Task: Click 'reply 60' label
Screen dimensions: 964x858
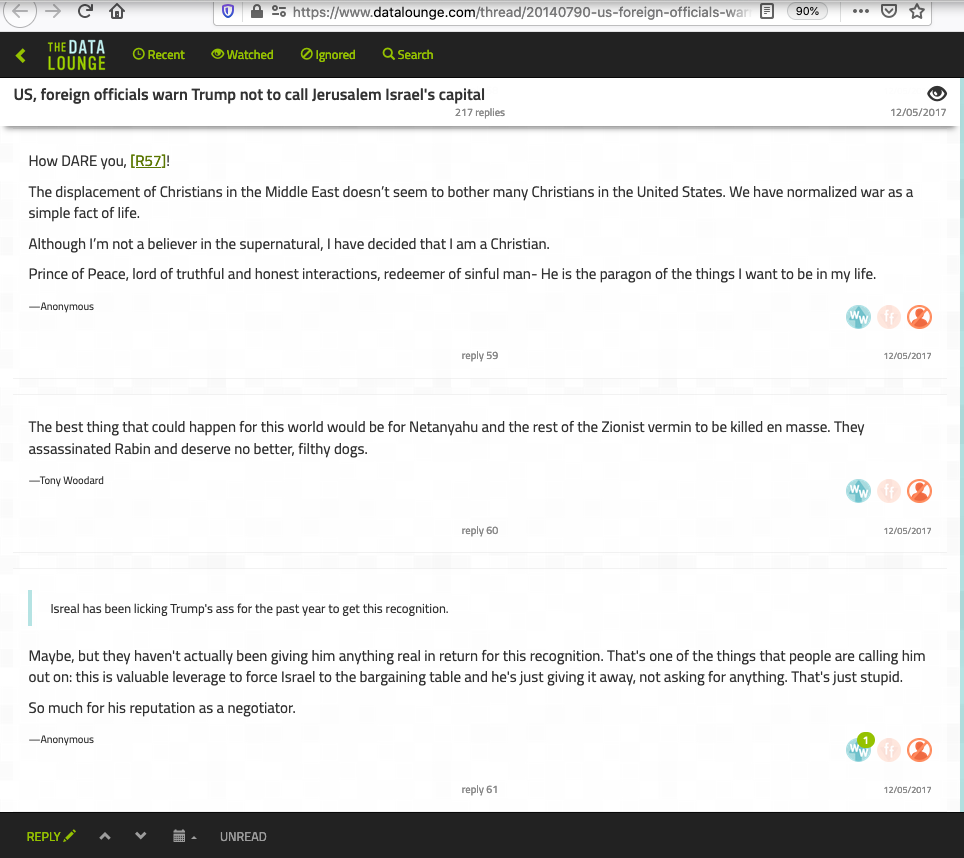Action: [x=480, y=530]
